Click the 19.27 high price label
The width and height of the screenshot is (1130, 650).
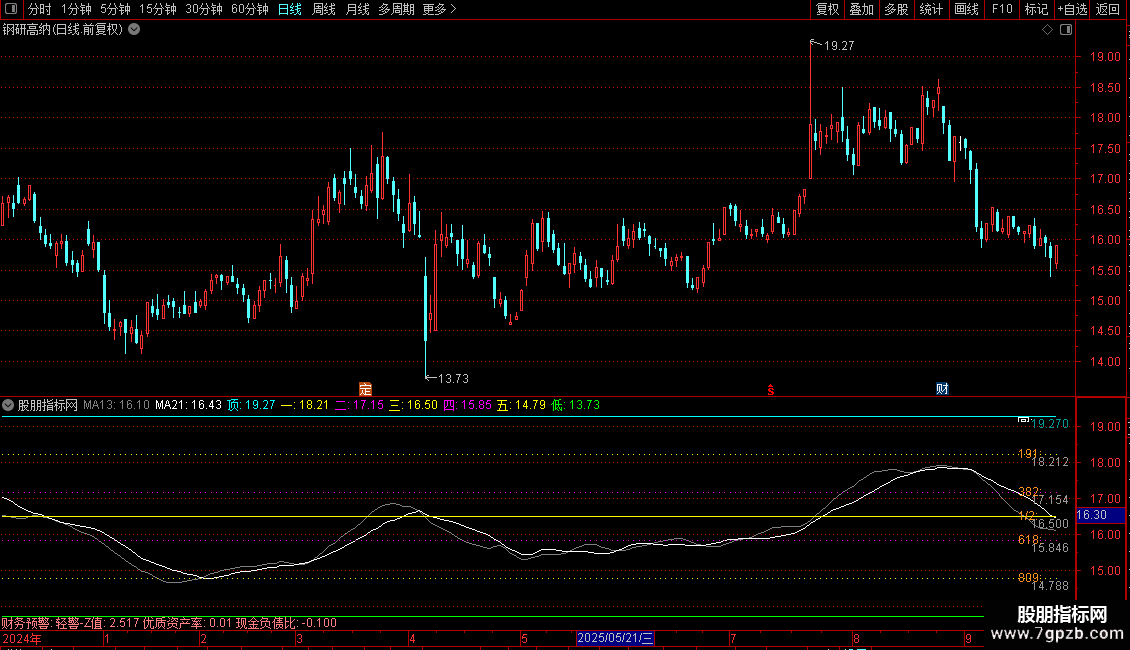(x=839, y=45)
